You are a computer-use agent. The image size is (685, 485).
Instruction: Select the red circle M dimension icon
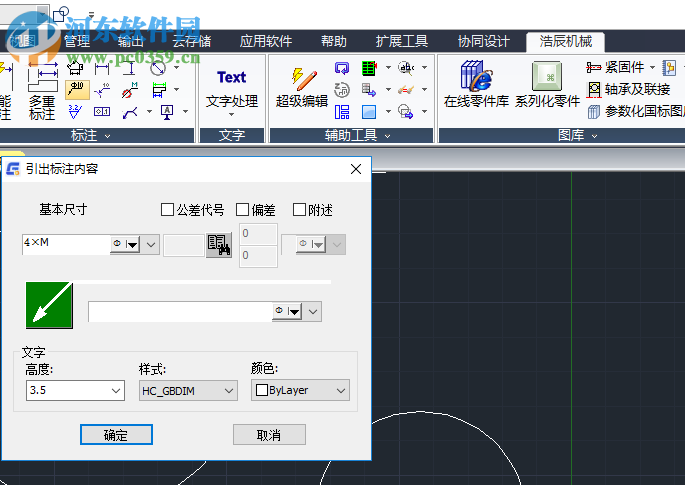[130, 90]
